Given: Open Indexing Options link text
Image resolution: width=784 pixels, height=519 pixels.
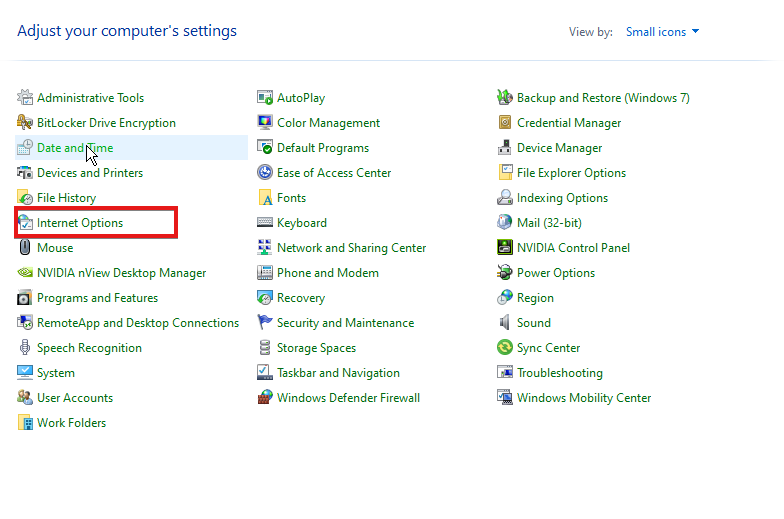Looking at the screenshot, I should (562, 198).
